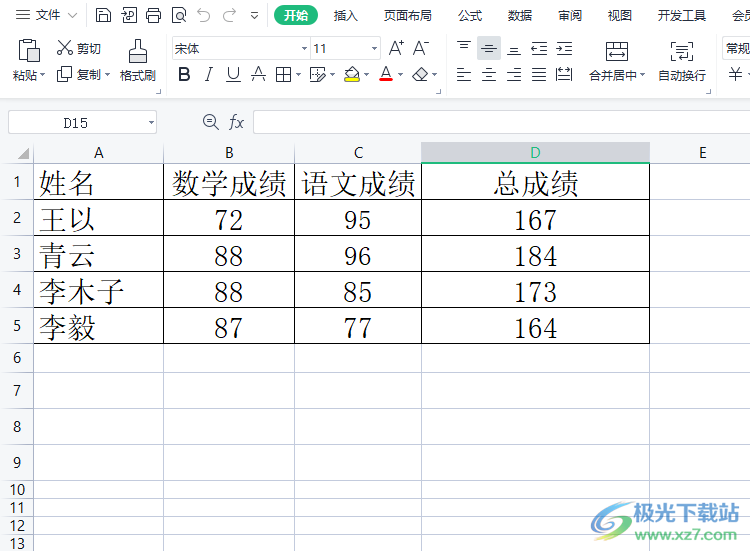Decrease font size with A- icon

421,48
